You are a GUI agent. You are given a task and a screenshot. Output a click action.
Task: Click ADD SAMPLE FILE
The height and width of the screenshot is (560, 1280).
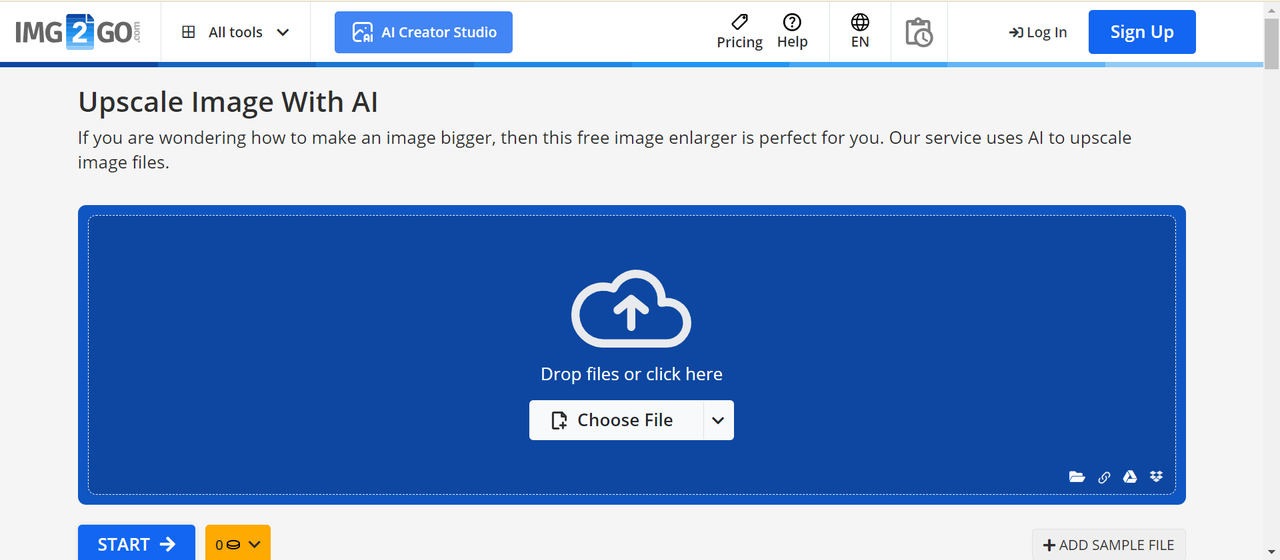(1108, 545)
